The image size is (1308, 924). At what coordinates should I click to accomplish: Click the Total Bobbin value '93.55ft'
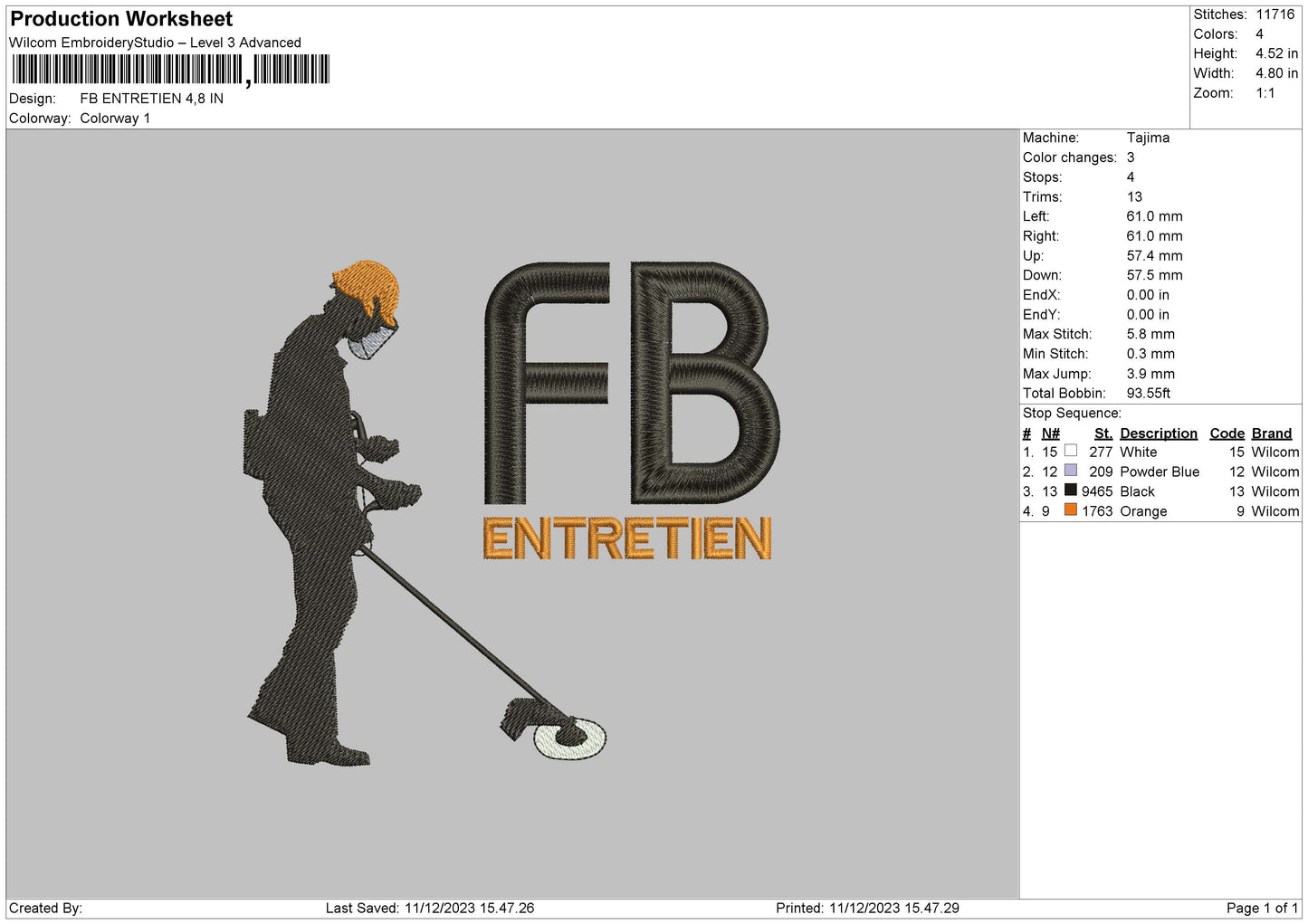[x=1149, y=393]
